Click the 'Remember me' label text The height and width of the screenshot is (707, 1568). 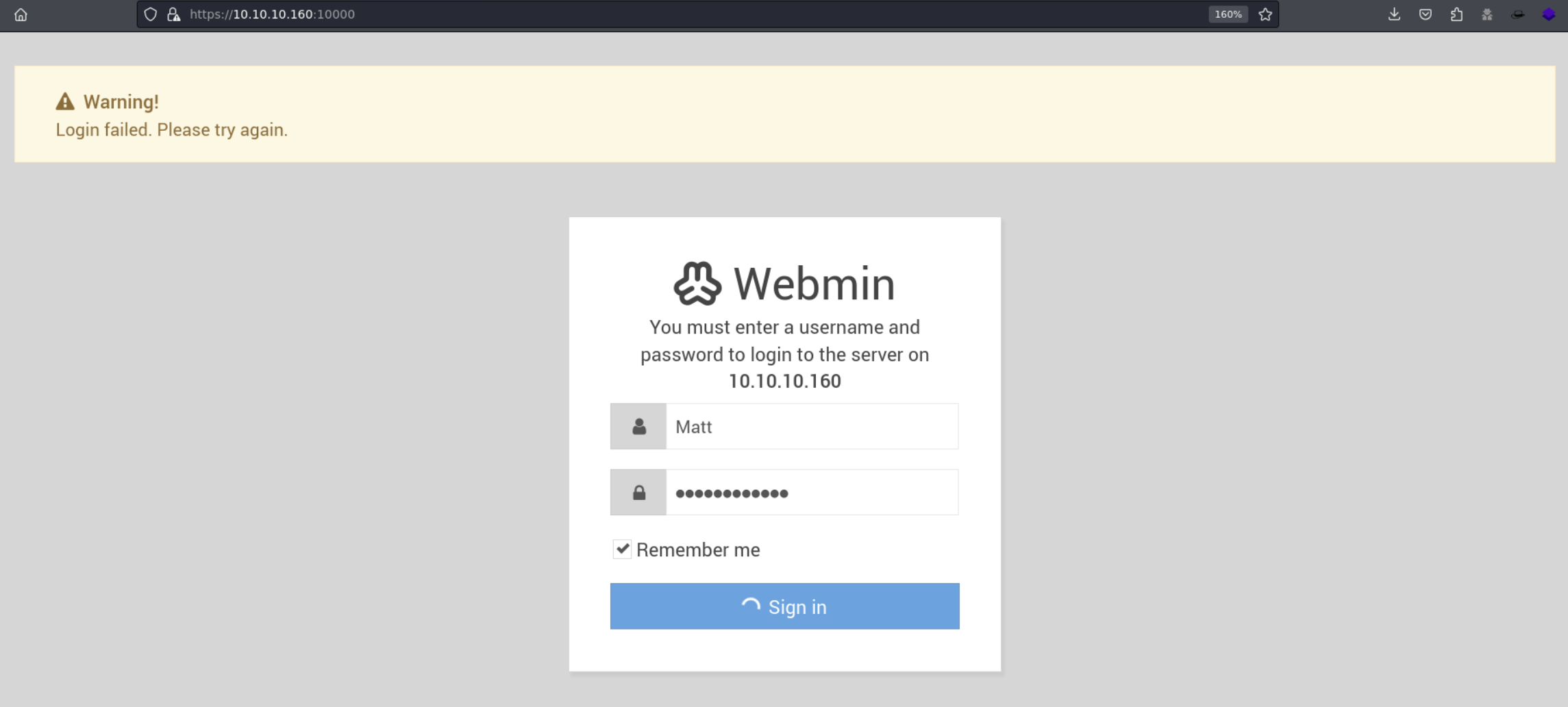click(698, 549)
